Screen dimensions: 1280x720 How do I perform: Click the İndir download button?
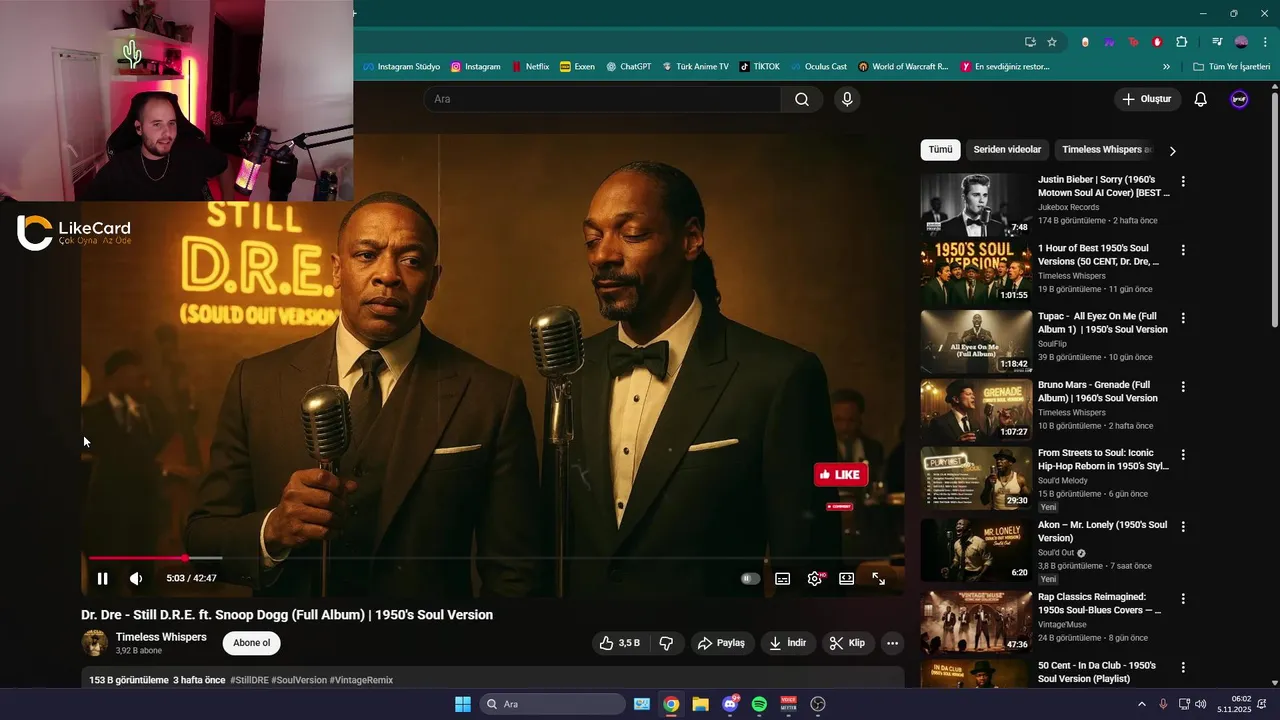pyautogui.click(x=787, y=643)
